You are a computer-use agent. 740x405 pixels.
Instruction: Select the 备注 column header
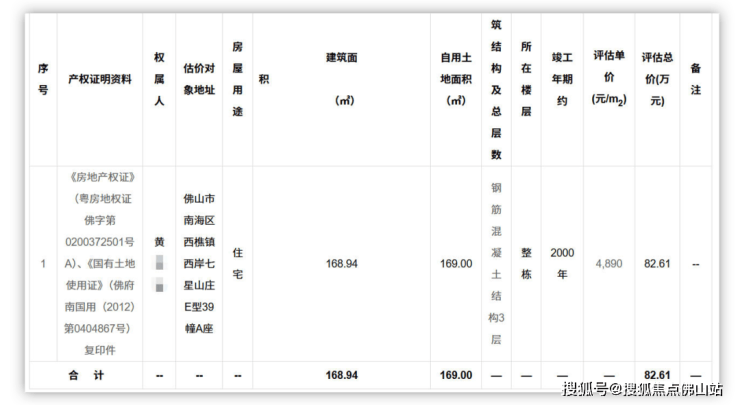[x=696, y=79]
